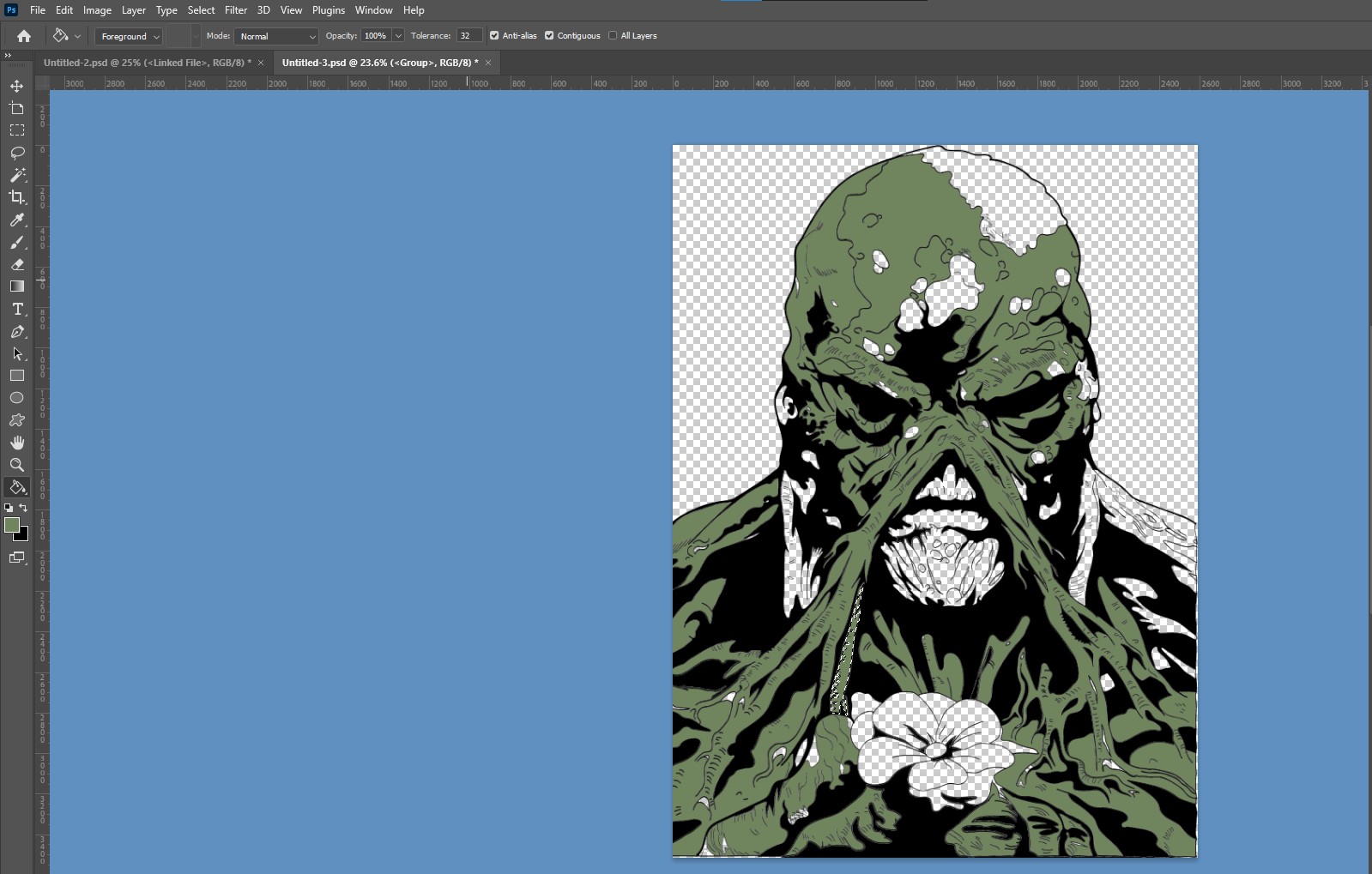Select the Ellipse shape tool

click(16, 398)
